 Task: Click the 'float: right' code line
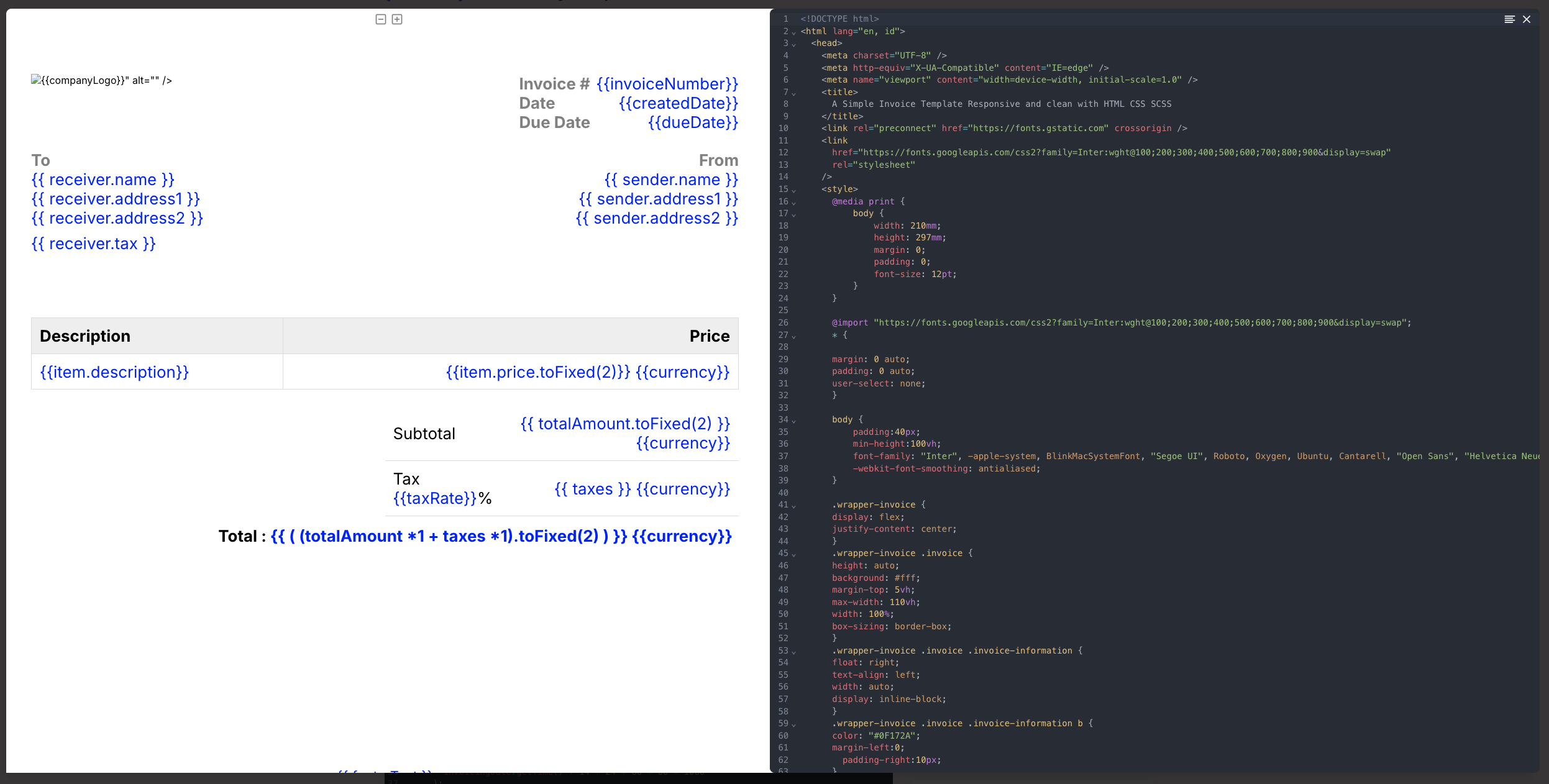866,663
